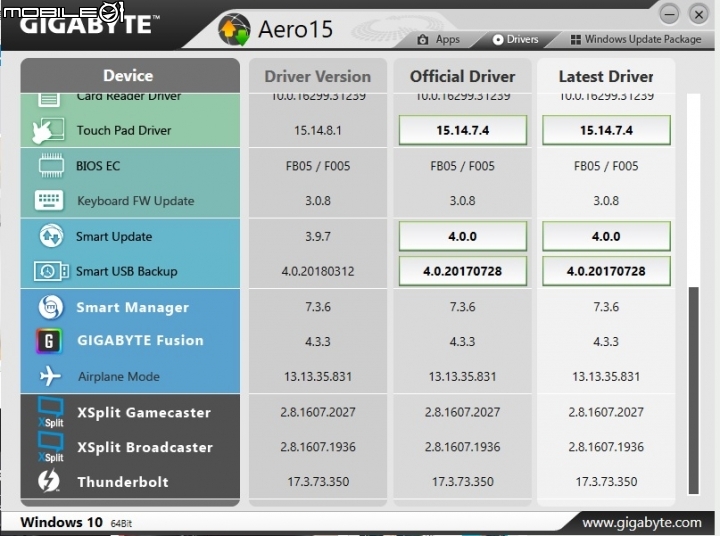Click Gamecaster driver version 2.8.1607.2027

point(318,412)
